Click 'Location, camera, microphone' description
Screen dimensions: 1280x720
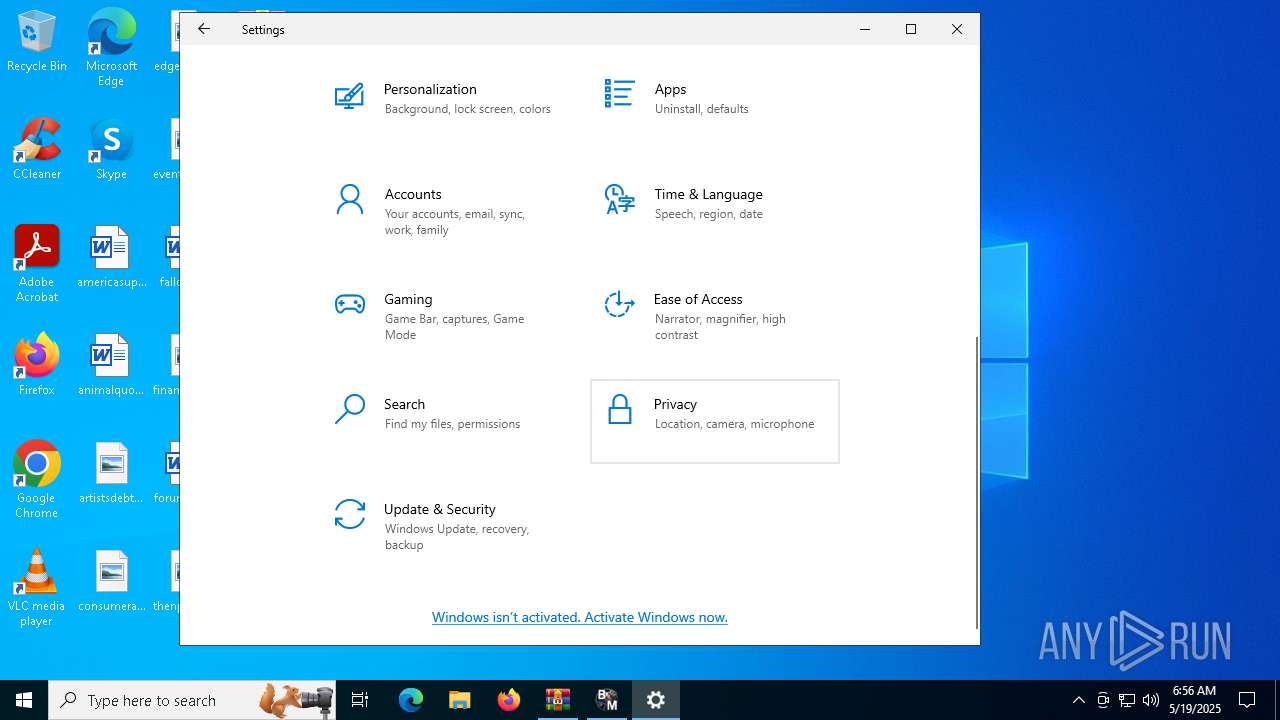[x=734, y=424]
